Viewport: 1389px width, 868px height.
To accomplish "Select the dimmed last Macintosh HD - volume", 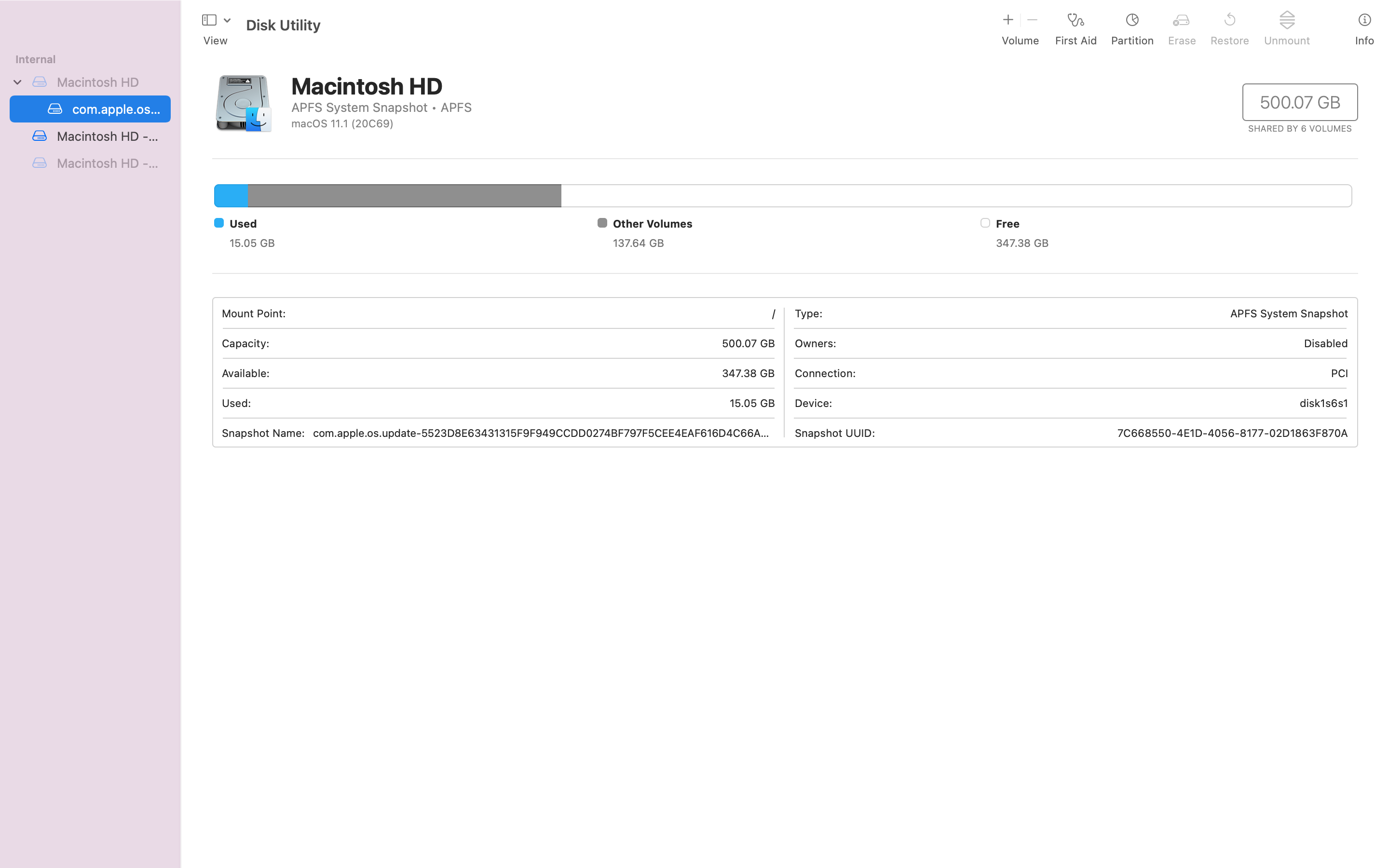I will click(x=107, y=163).
